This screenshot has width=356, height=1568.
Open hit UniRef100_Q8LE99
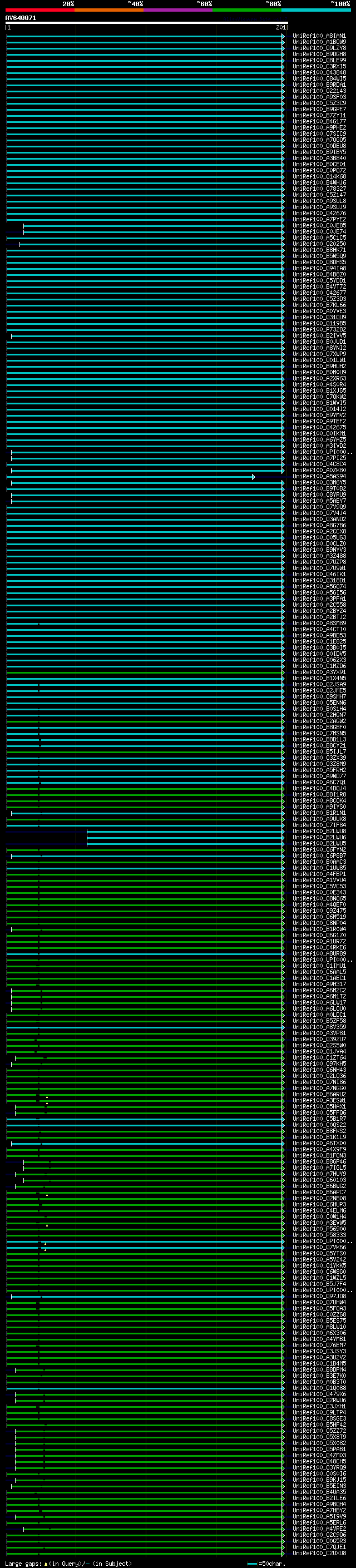pos(319,60)
